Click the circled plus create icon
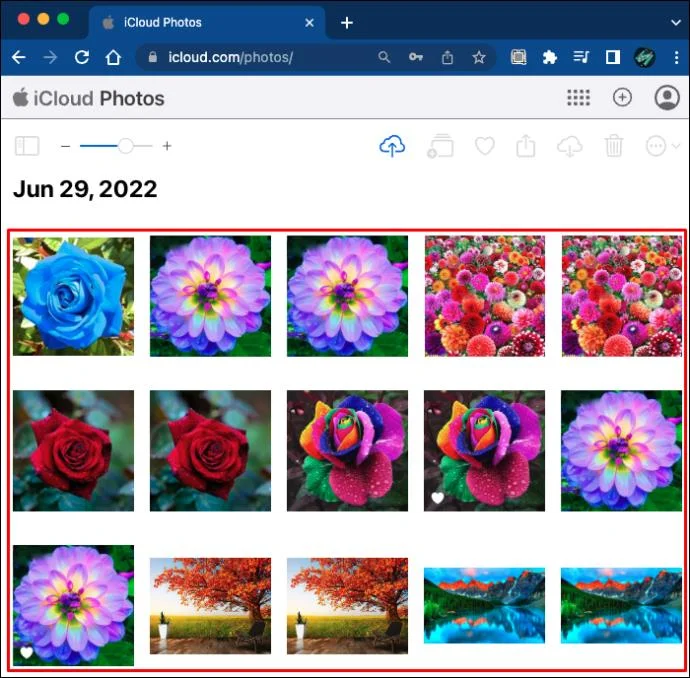This screenshot has width=690, height=678. click(622, 97)
